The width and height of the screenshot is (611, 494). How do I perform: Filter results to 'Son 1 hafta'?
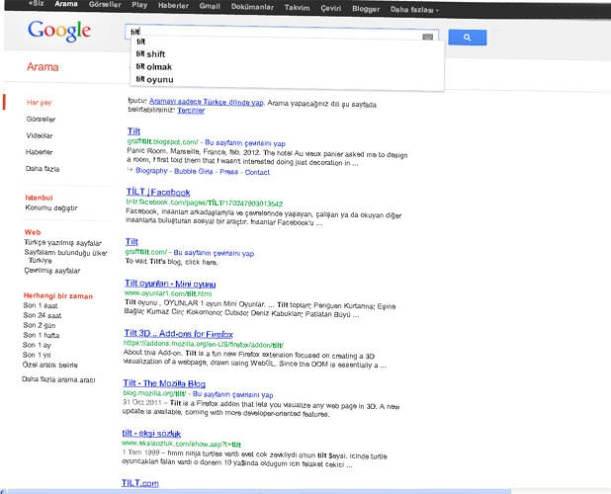click(41, 335)
